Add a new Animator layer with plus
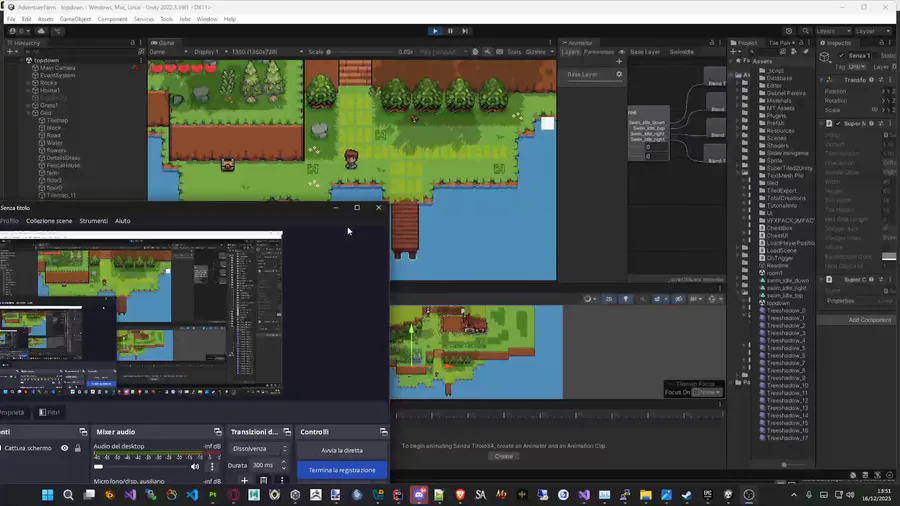Viewport: 900px width, 506px height. point(619,61)
